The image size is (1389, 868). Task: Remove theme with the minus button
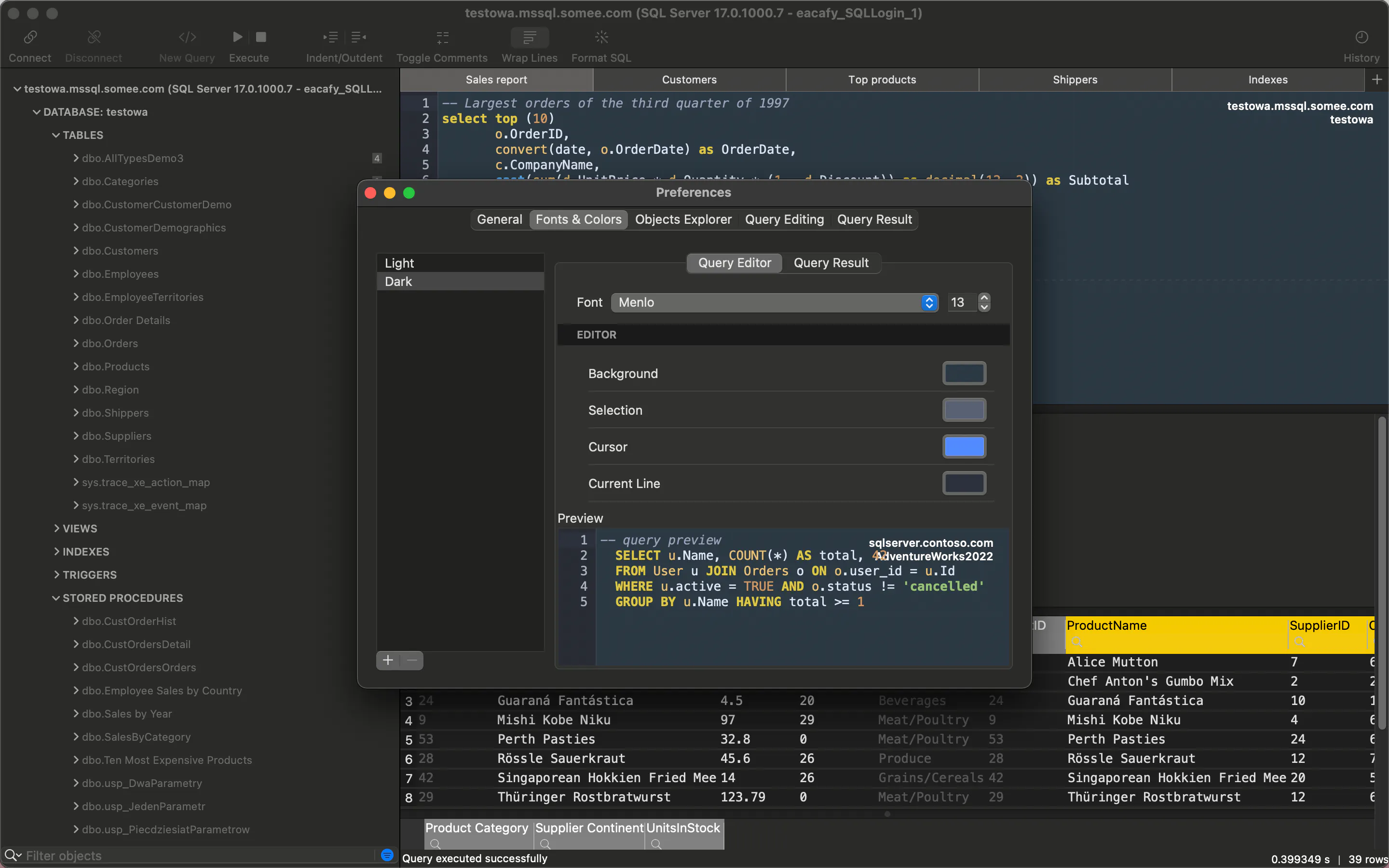[411, 660]
